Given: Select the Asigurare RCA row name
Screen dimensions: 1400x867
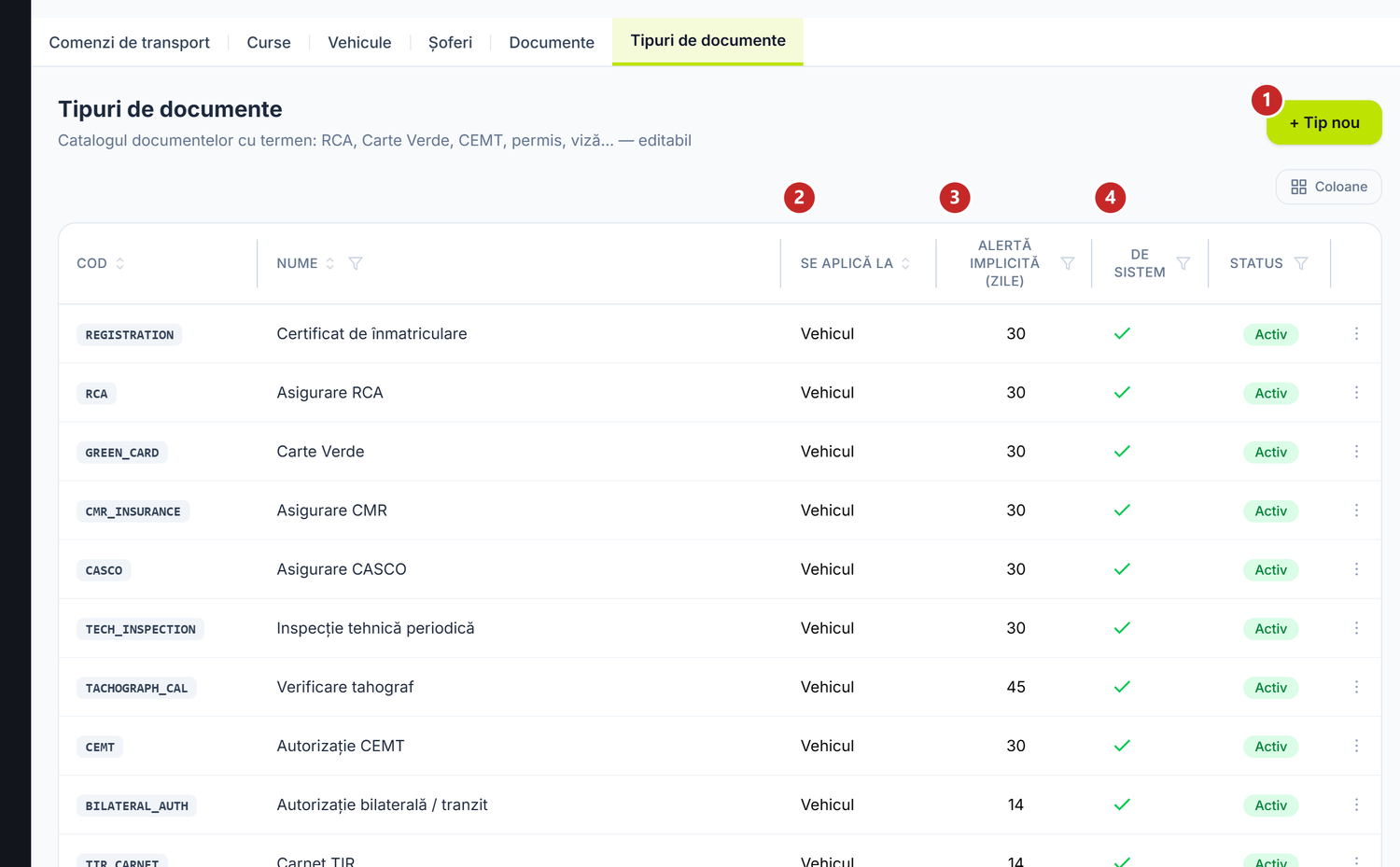Looking at the screenshot, I should pyautogui.click(x=329, y=393).
